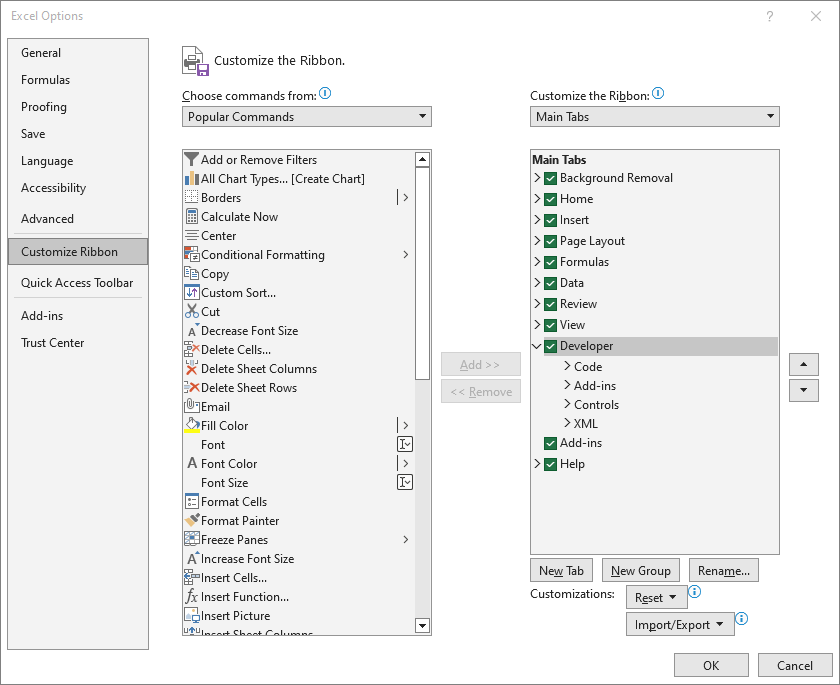The image size is (840, 685).
Task: Click the Rename button
Action: (x=724, y=570)
